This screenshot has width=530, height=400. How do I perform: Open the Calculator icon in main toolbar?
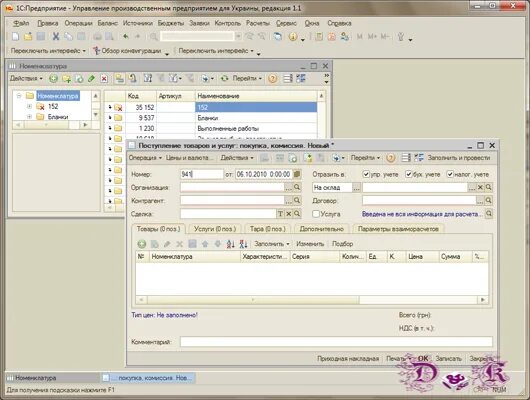(x=319, y=37)
